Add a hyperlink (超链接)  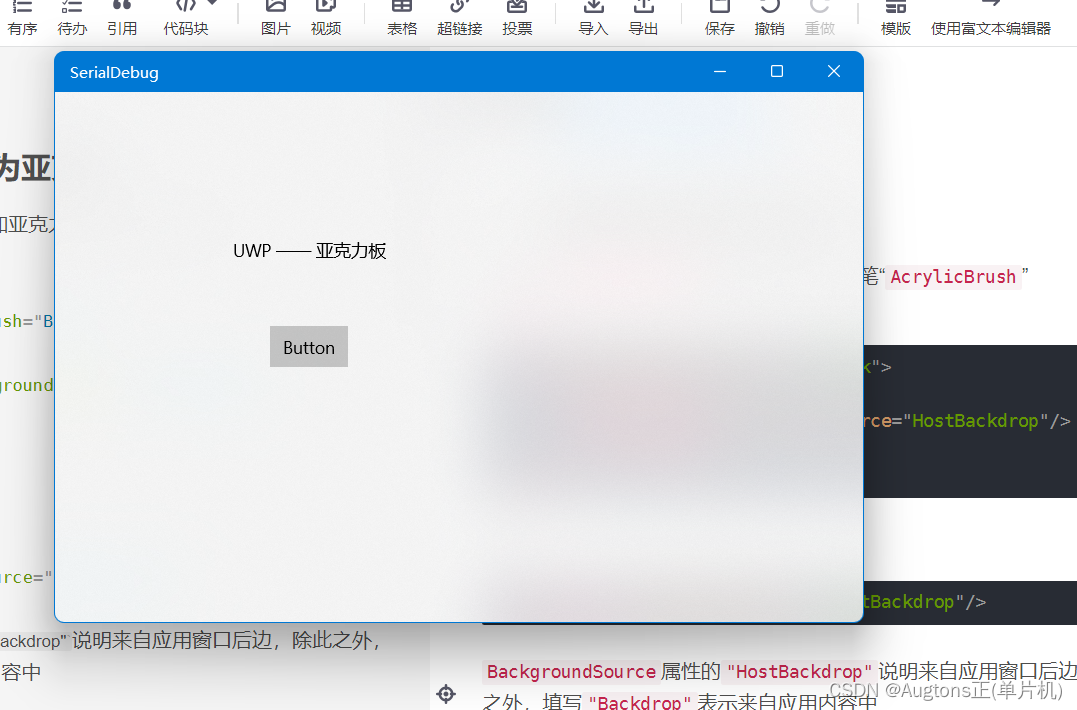click(460, 19)
